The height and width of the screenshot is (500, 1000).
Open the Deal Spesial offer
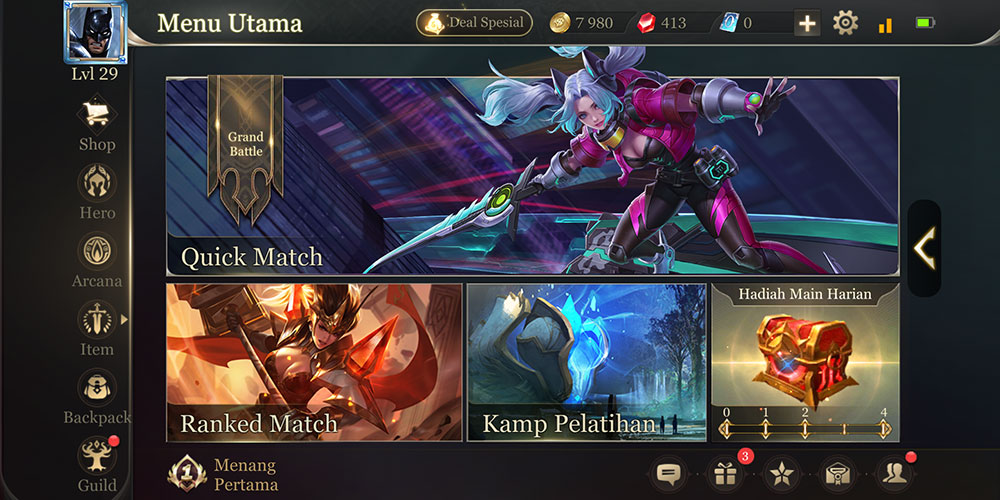click(x=474, y=23)
